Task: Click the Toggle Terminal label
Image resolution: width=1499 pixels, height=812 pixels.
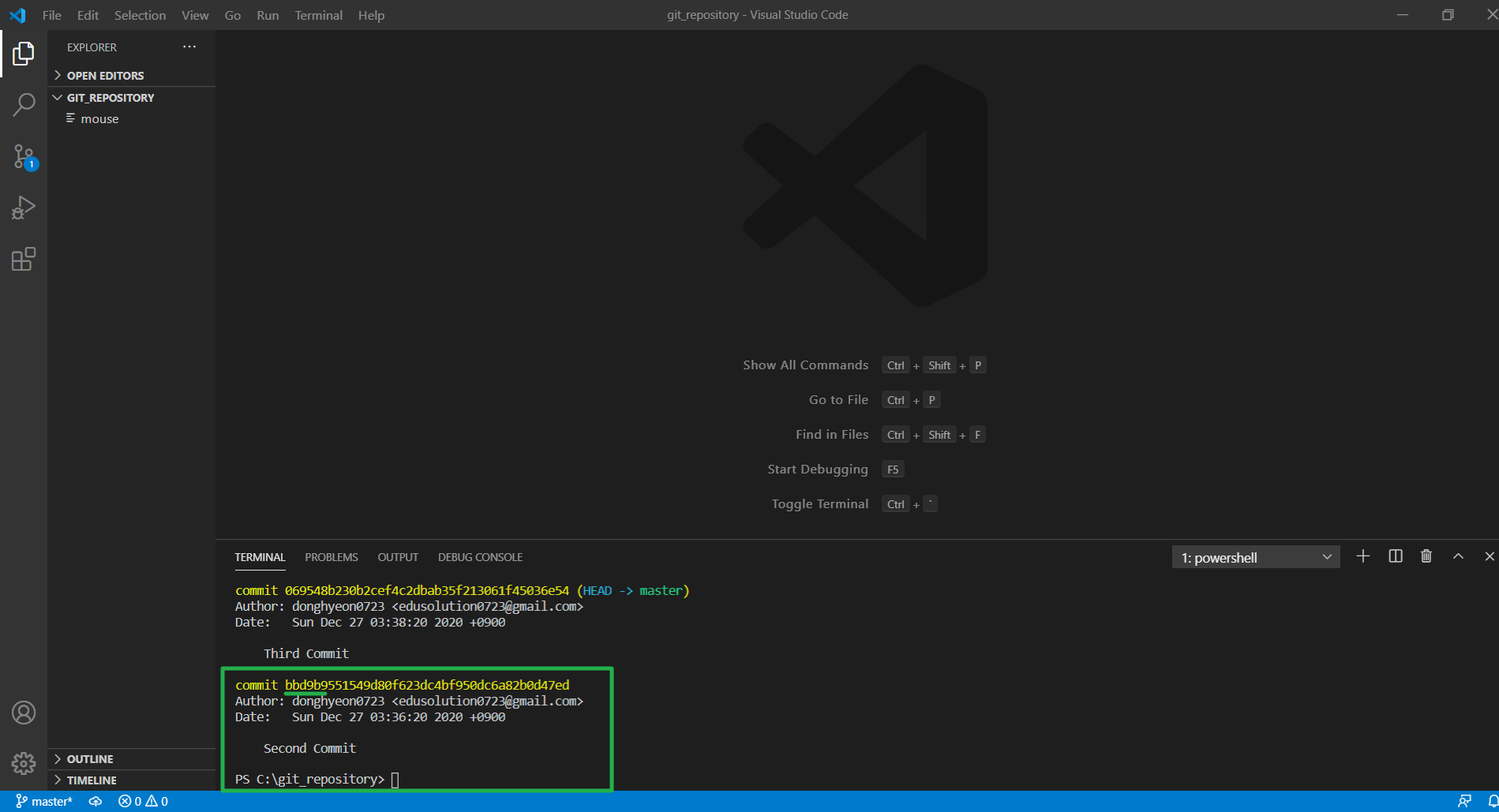Action: coord(820,503)
